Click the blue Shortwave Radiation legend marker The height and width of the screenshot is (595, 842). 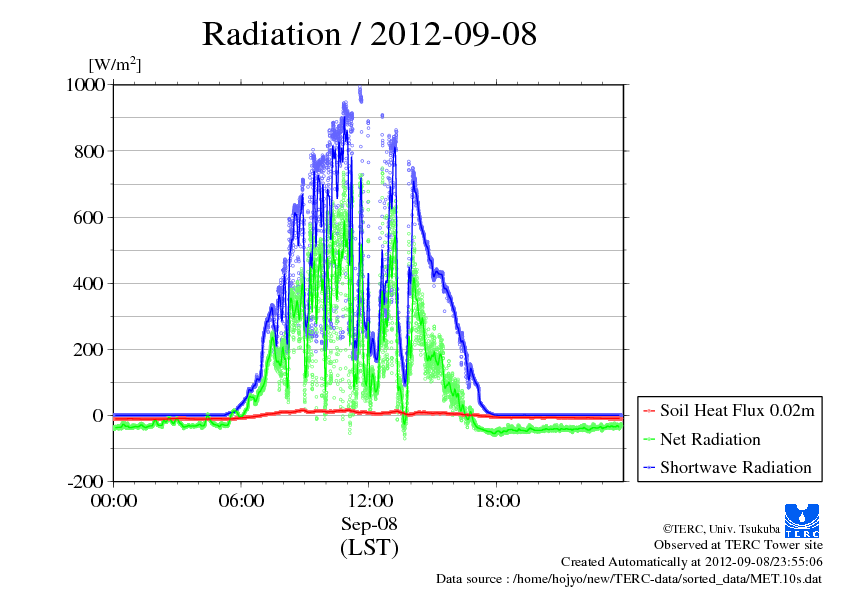point(649,467)
